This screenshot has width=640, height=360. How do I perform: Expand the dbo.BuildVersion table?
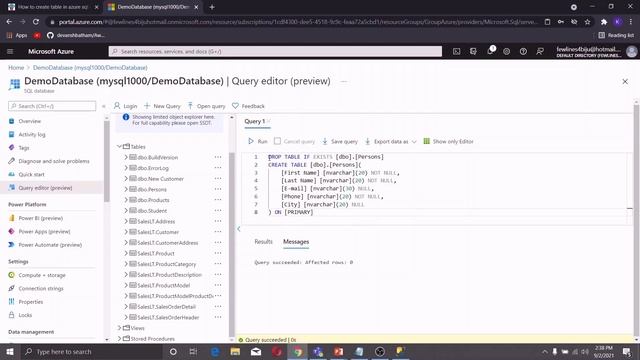click(x=126, y=157)
